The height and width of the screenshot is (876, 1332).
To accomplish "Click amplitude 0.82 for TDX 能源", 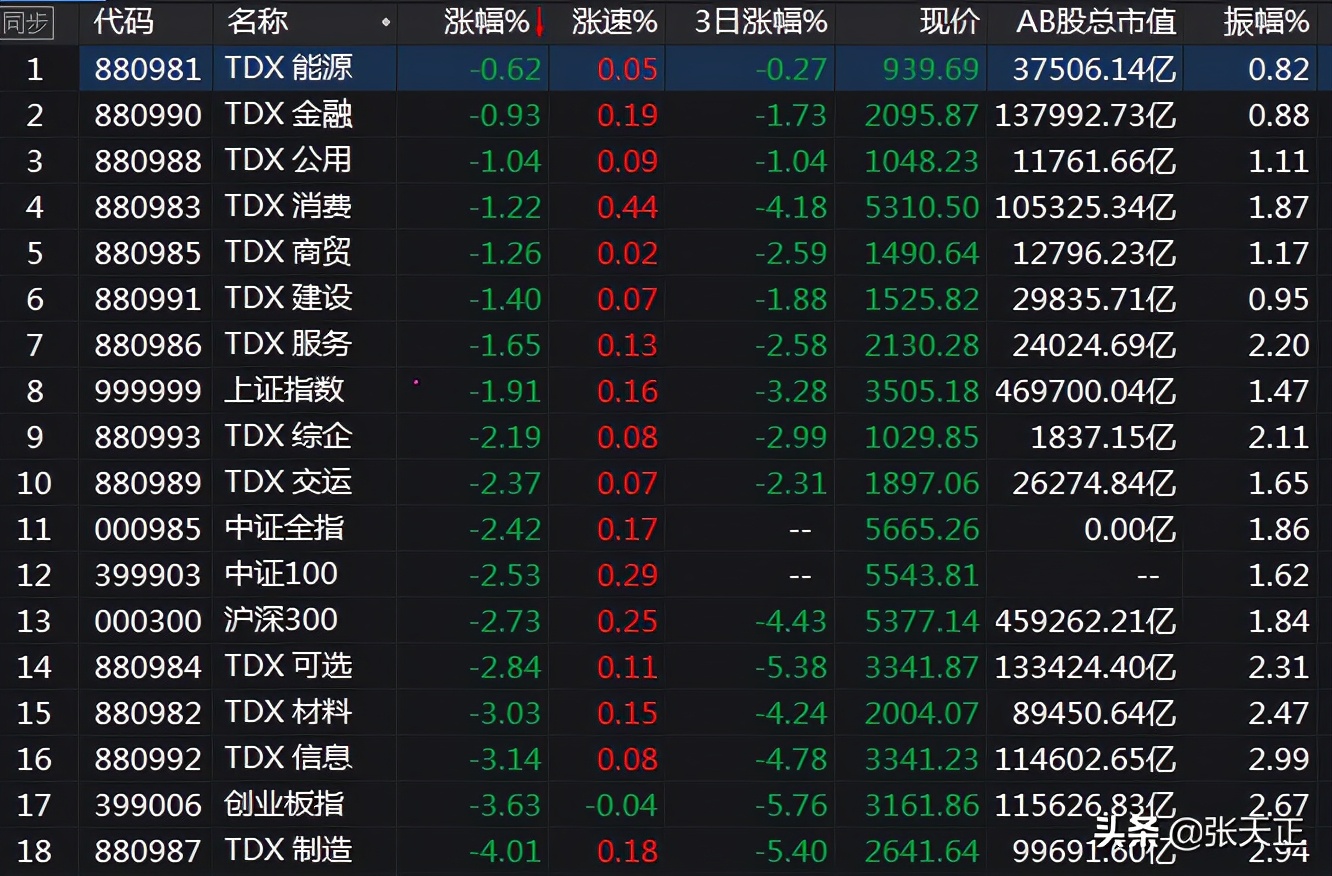I will (1279, 69).
